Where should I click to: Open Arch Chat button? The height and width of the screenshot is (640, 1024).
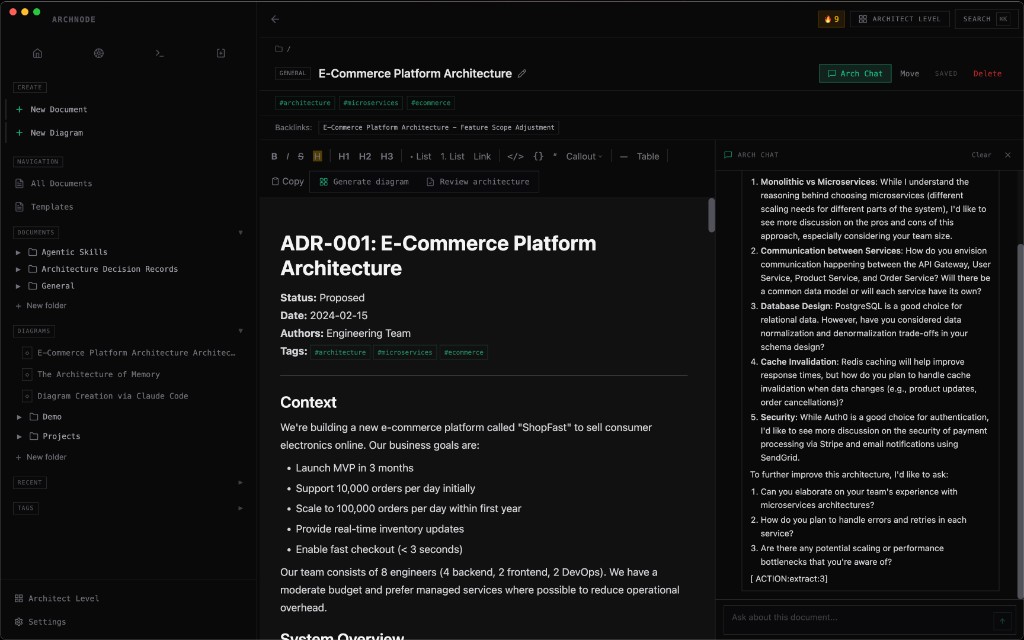point(855,74)
